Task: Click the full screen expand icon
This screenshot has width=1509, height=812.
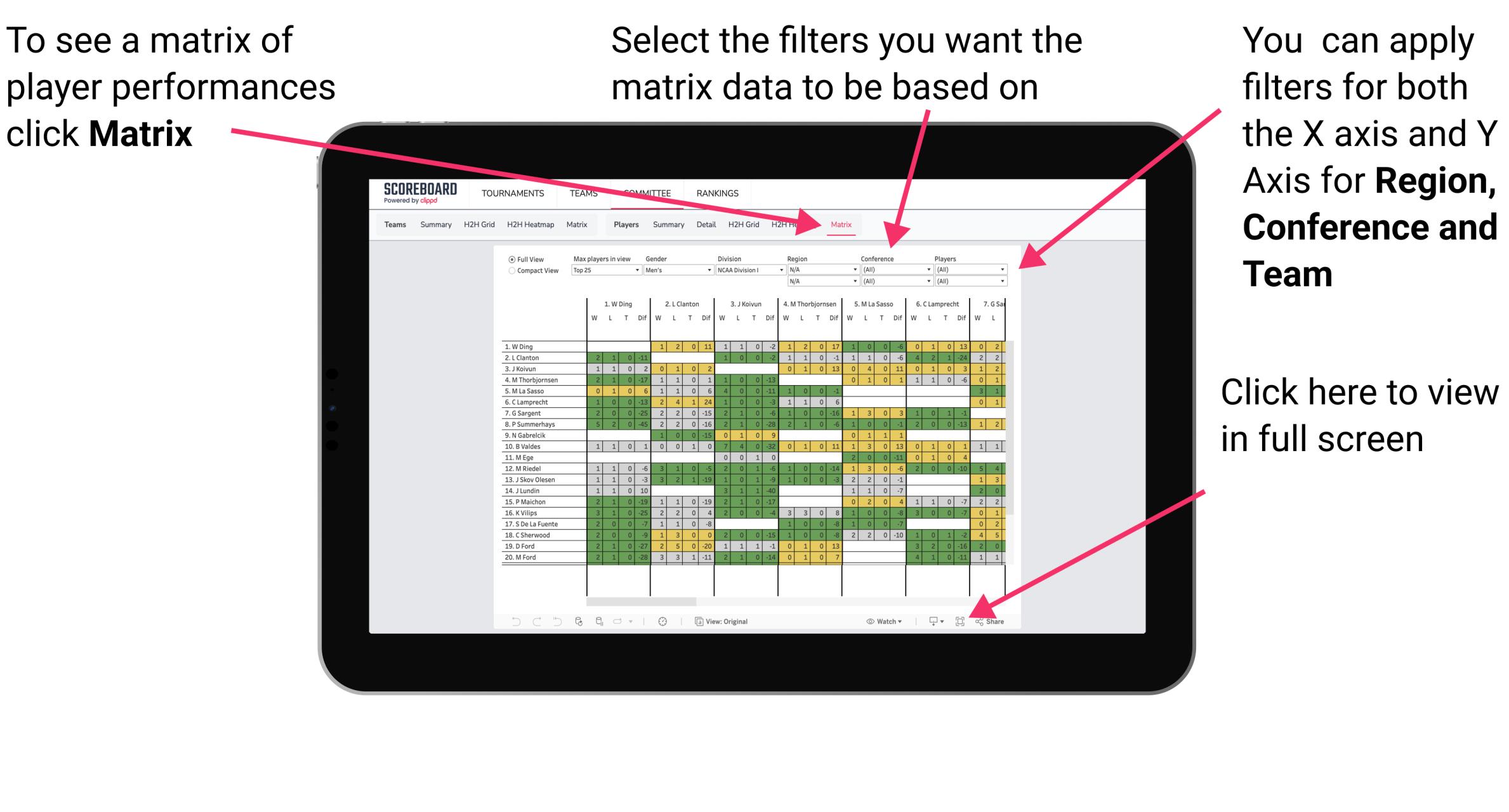Action: [957, 621]
